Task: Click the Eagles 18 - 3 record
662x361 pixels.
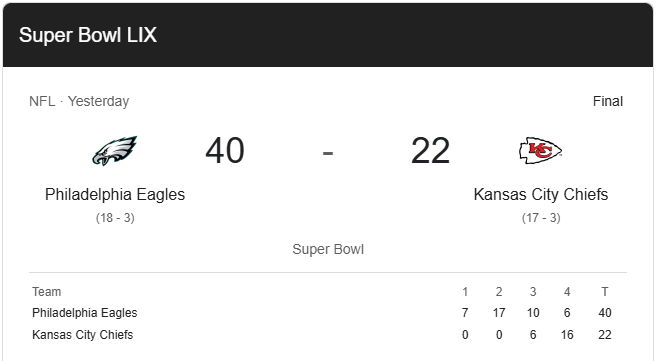Action: (x=115, y=218)
